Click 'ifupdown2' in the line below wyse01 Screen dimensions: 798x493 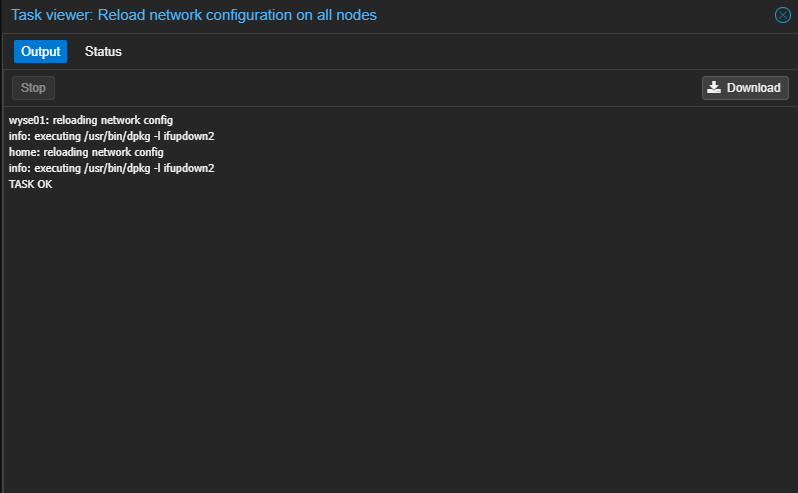coord(189,136)
